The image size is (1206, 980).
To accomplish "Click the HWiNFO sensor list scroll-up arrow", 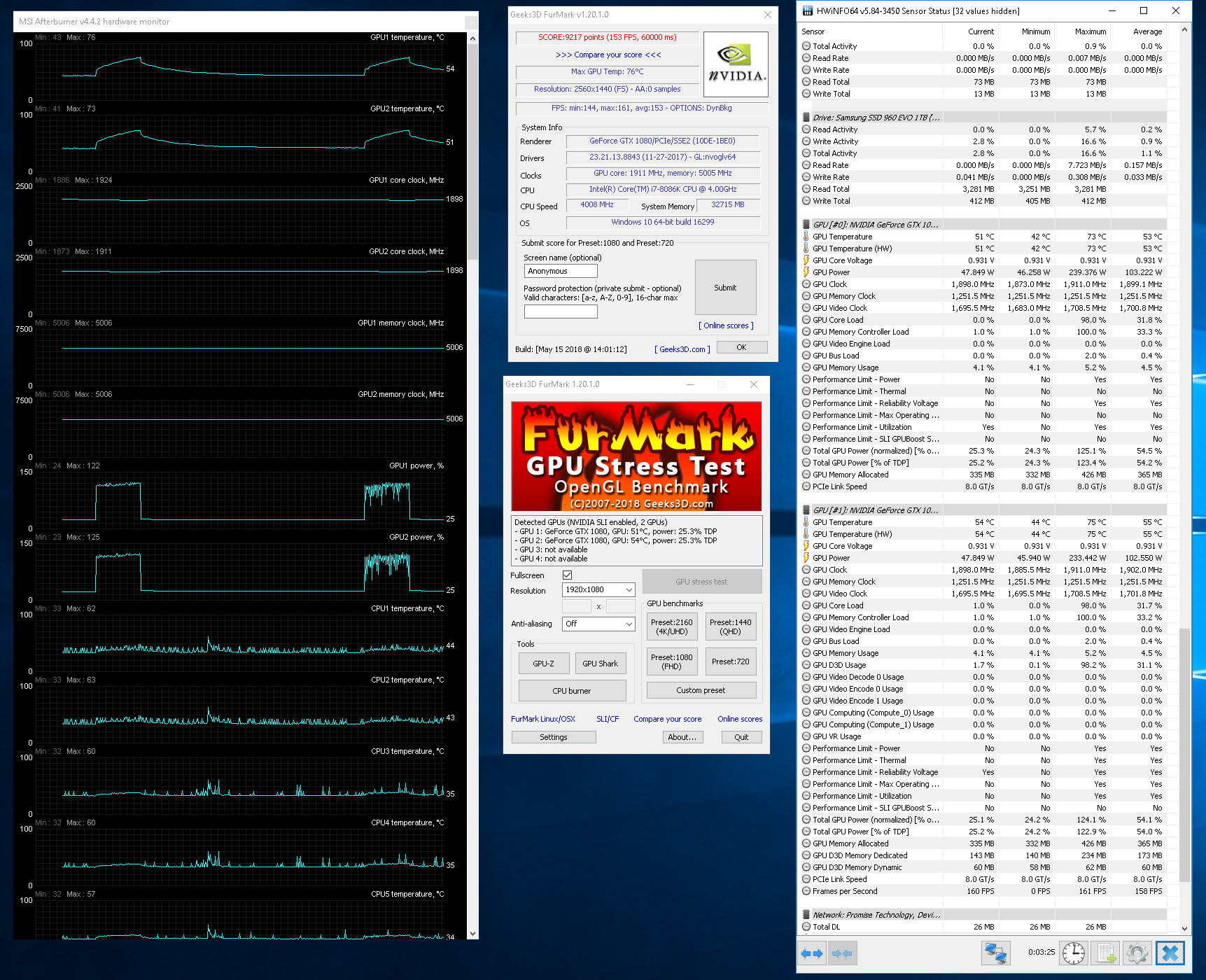I will point(1184,29).
